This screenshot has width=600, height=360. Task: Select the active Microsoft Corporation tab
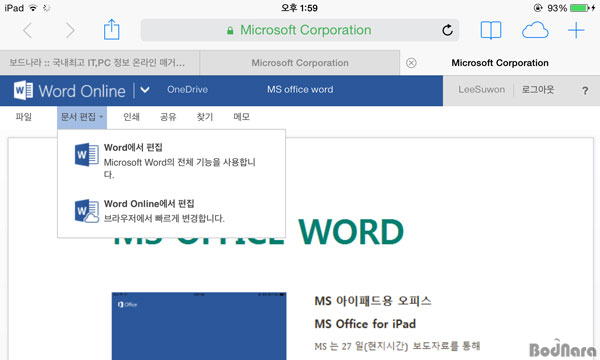pos(500,63)
